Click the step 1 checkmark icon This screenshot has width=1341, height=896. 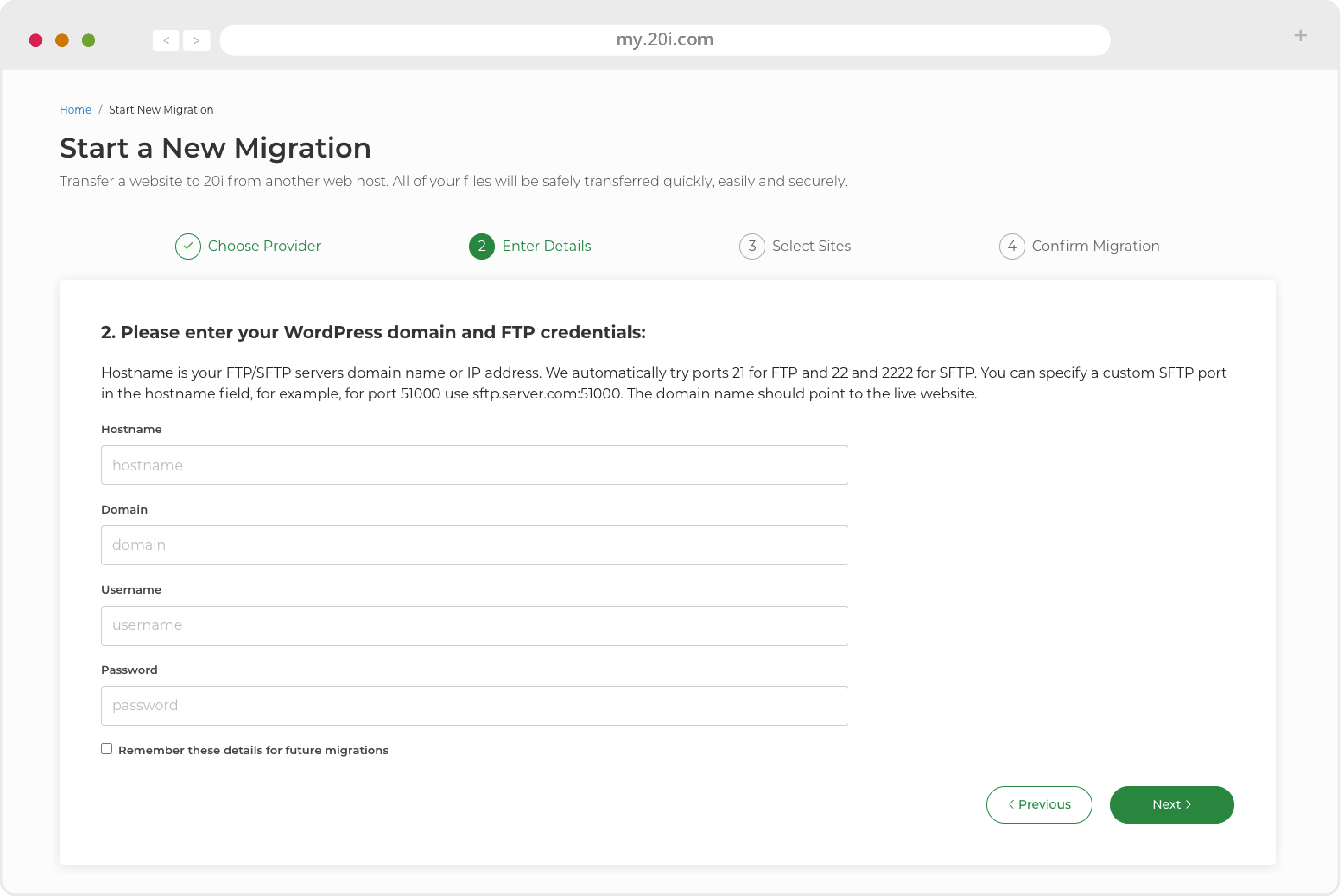click(188, 245)
